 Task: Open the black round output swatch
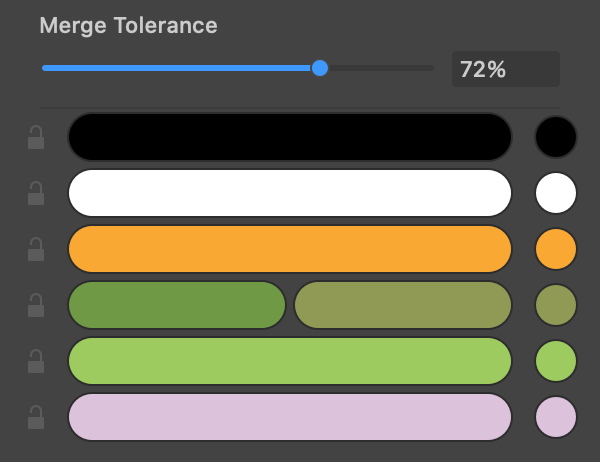coord(556,137)
